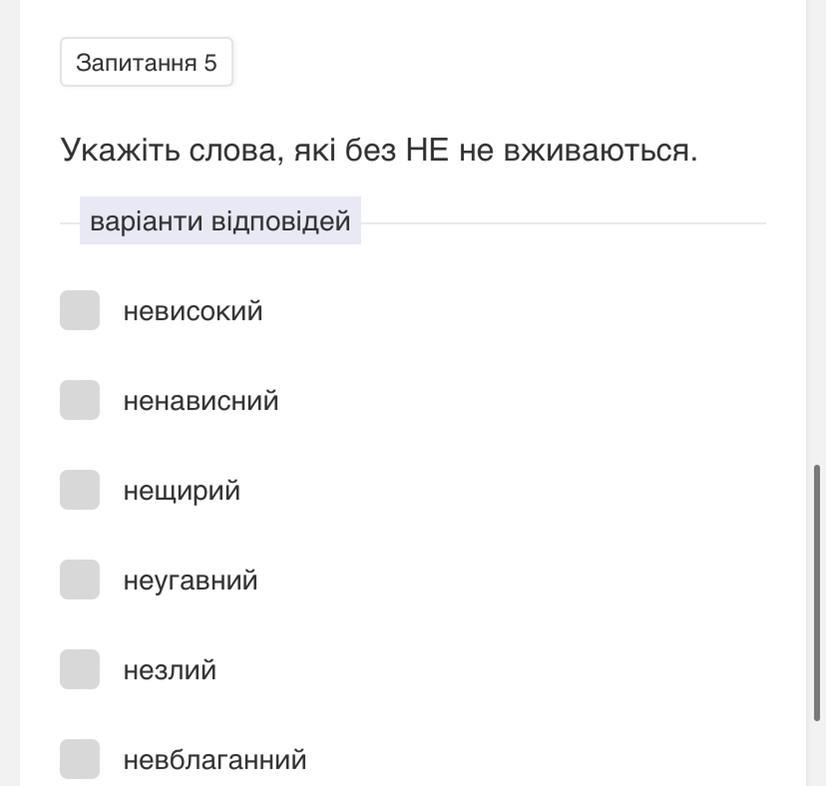
Task: Click the незлий answer label text
Action: pyautogui.click(x=170, y=671)
